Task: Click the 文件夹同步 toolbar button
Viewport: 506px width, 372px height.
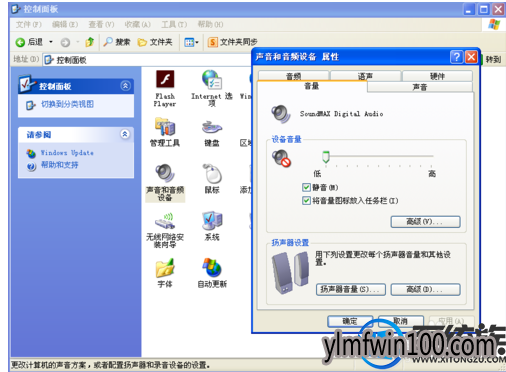Action: point(233,42)
